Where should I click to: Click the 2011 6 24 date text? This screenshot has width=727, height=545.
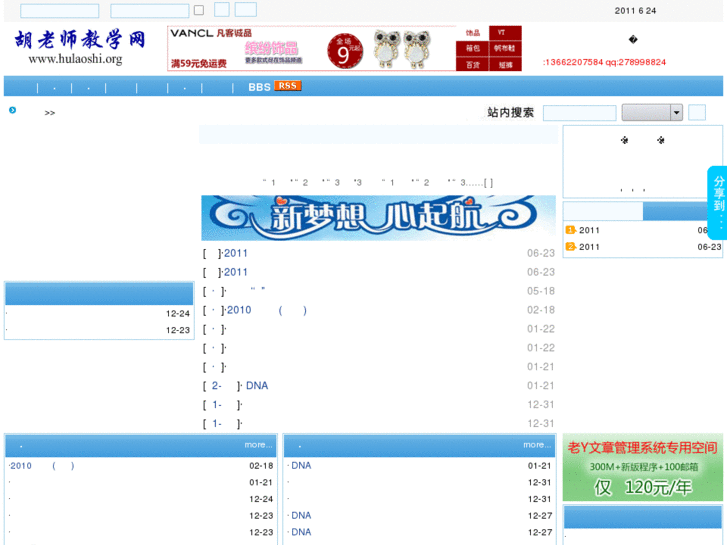(635, 11)
